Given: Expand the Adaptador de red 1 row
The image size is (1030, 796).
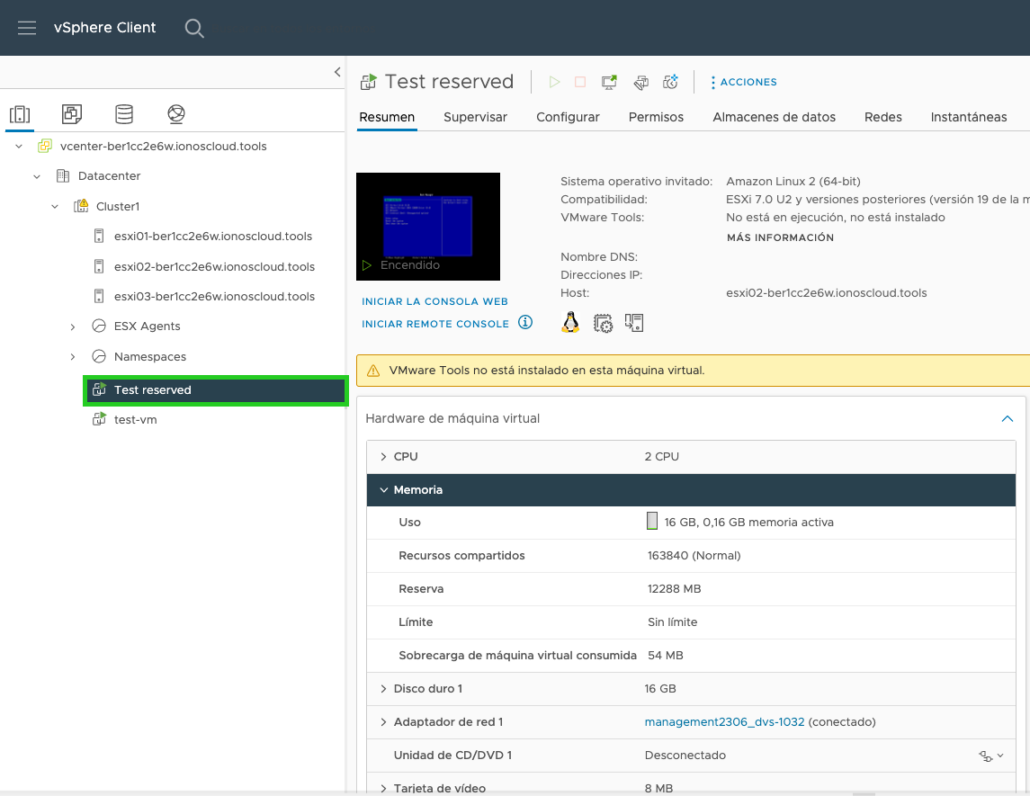Looking at the screenshot, I should [x=384, y=722].
